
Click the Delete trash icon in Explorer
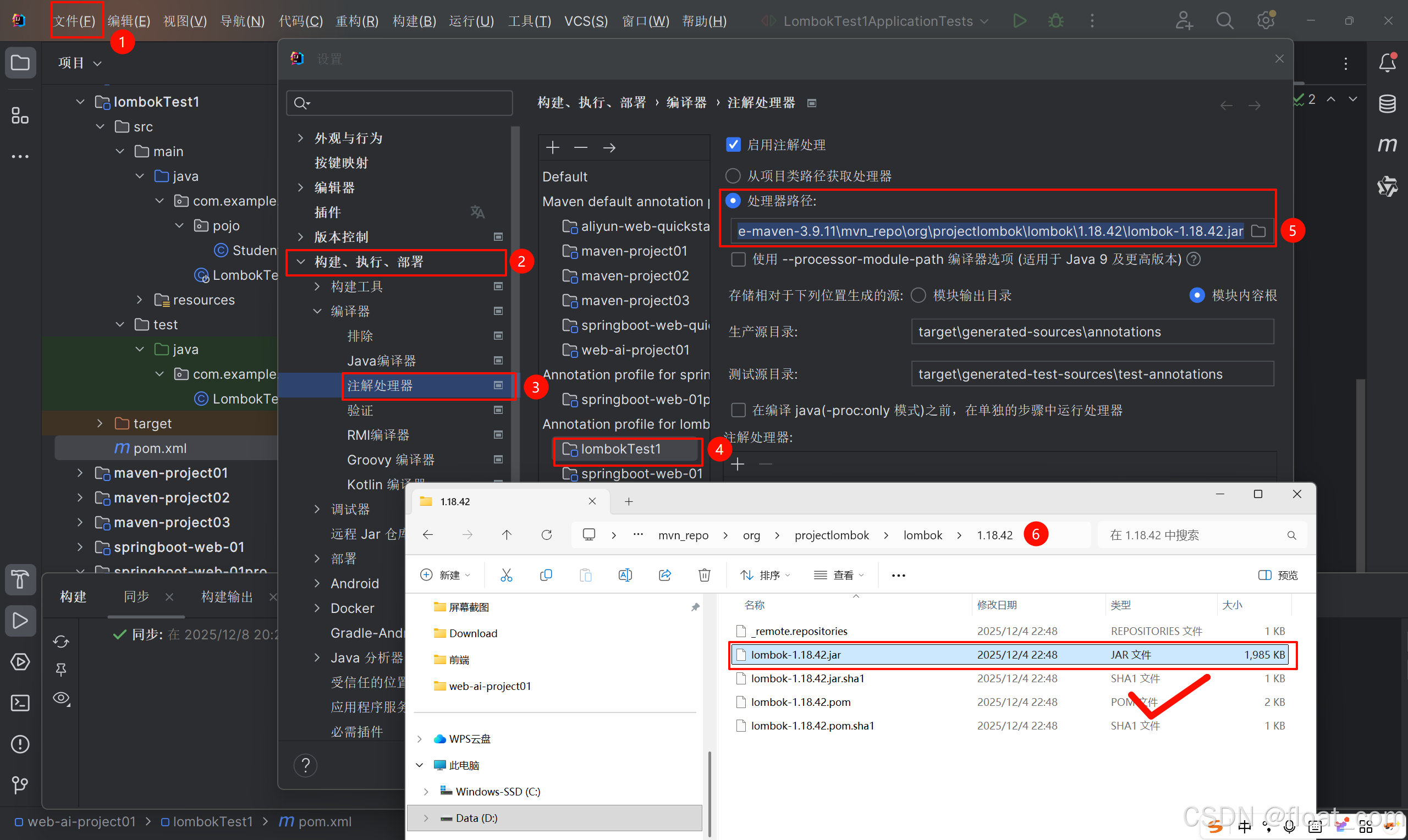703,575
